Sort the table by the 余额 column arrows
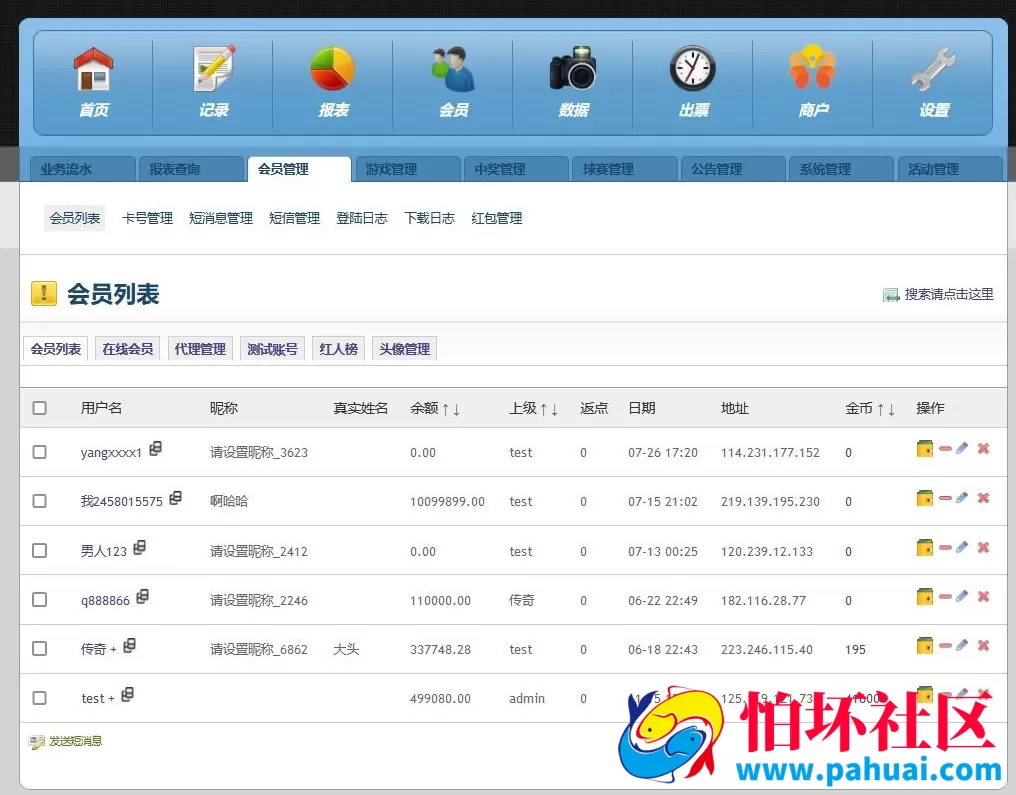 (x=451, y=407)
